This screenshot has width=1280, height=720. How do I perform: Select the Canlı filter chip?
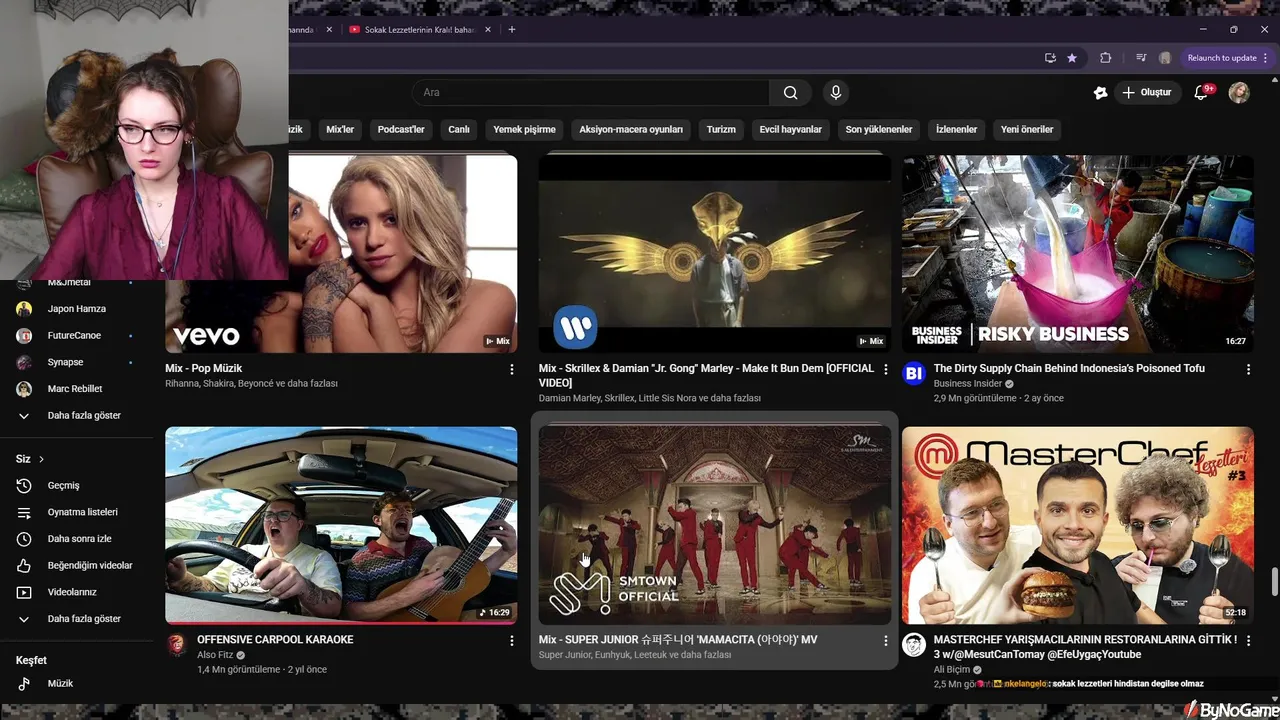pyautogui.click(x=459, y=129)
